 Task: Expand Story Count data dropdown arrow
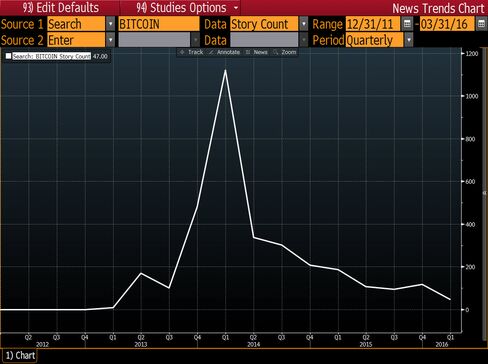point(304,24)
